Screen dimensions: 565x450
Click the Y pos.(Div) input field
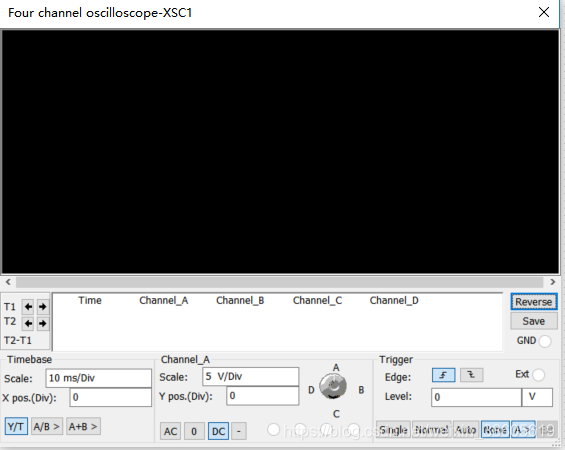[263, 396]
